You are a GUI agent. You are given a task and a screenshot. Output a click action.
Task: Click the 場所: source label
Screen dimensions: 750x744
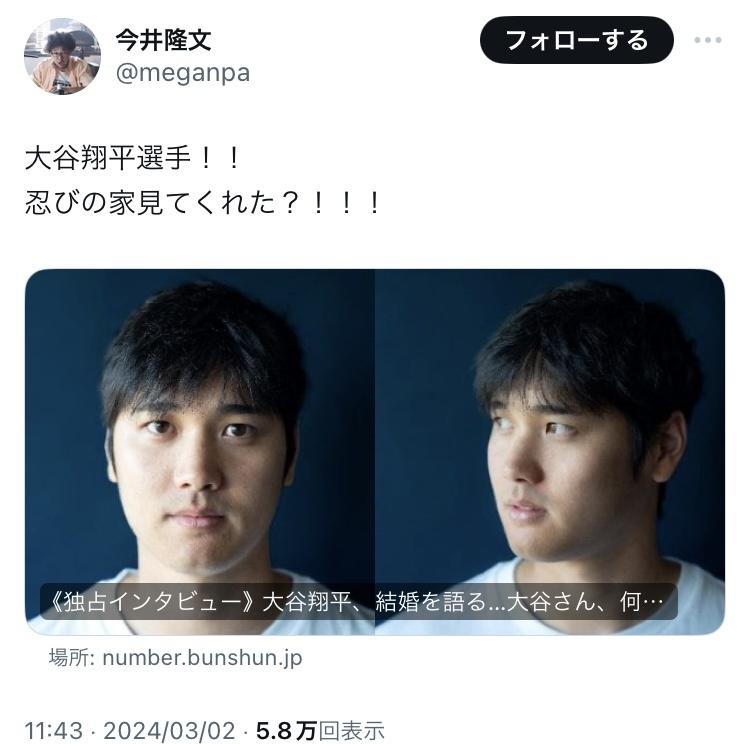coord(72,658)
